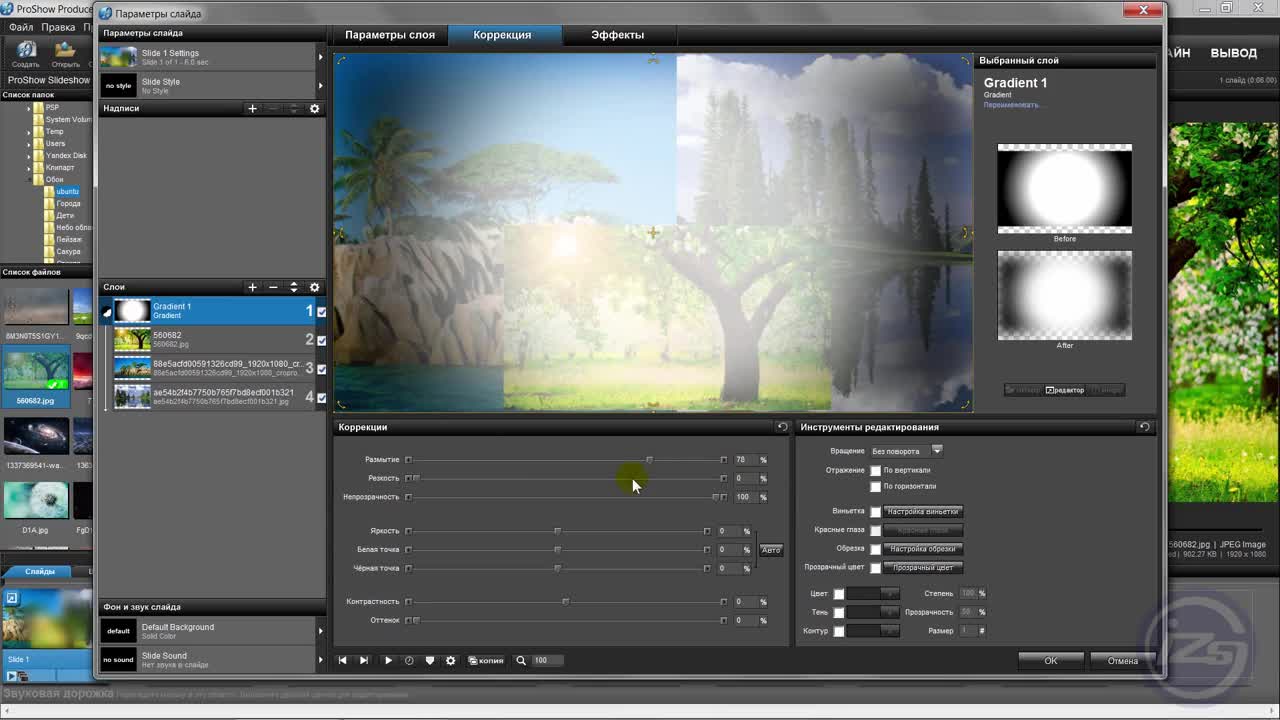
Task: Expand Slide Style arrow
Action: [321, 85]
